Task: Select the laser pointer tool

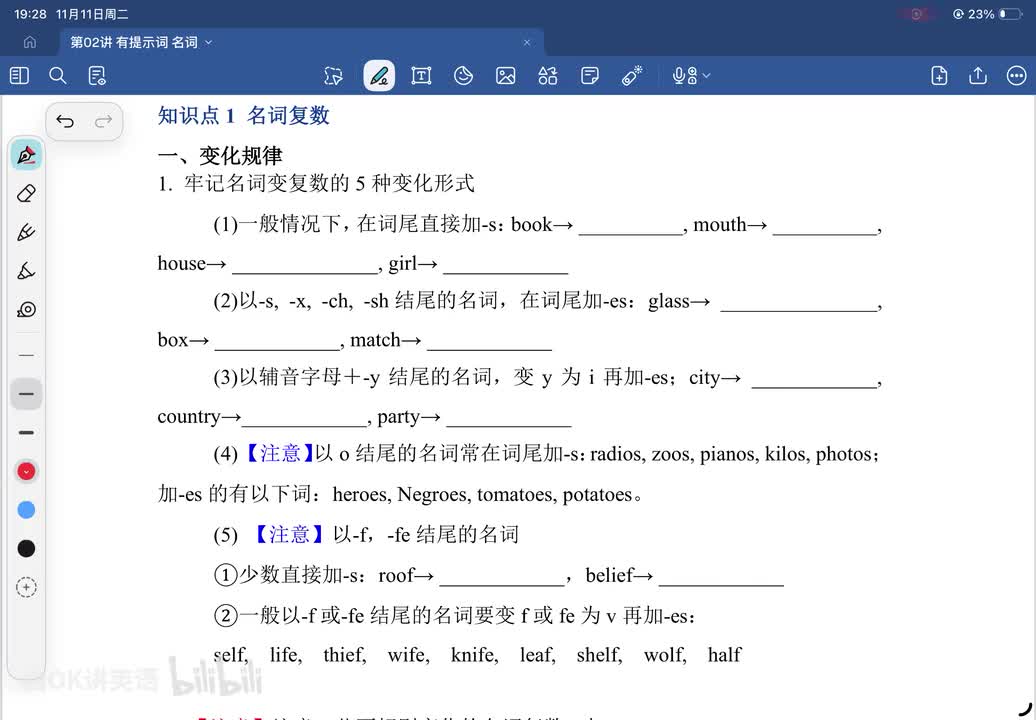Action: click(632, 76)
